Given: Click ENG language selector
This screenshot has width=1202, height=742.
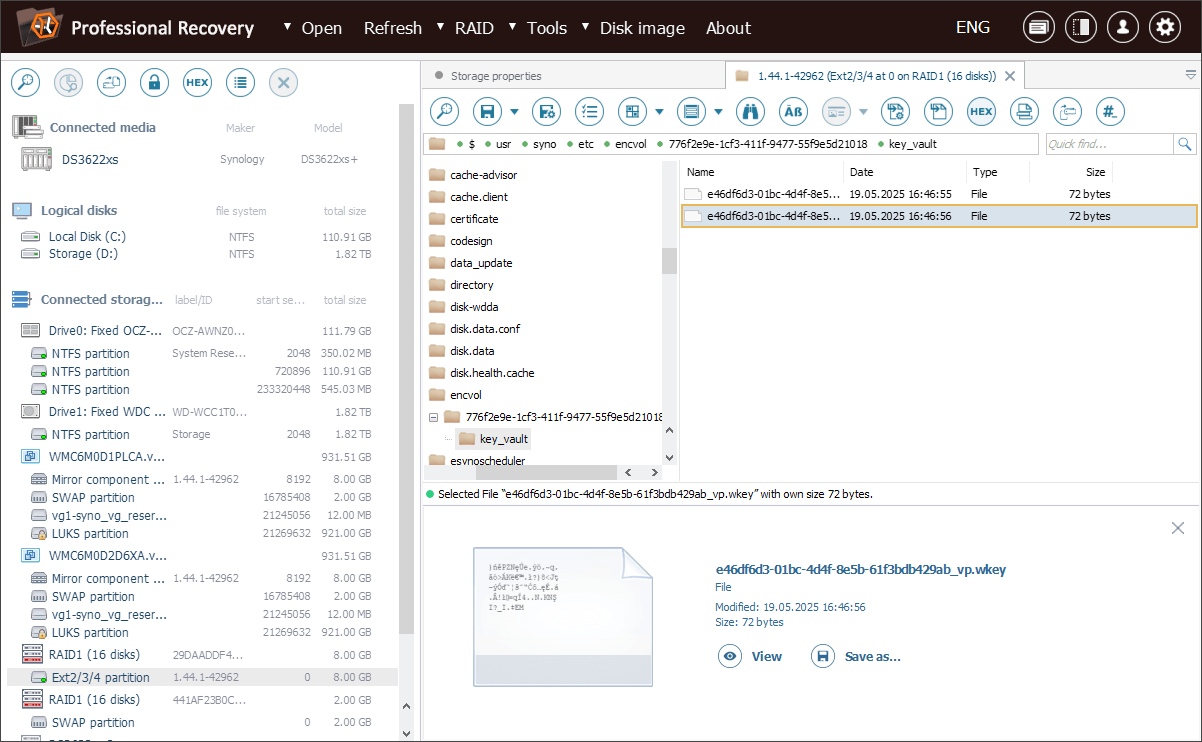Looking at the screenshot, I should [x=973, y=28].
